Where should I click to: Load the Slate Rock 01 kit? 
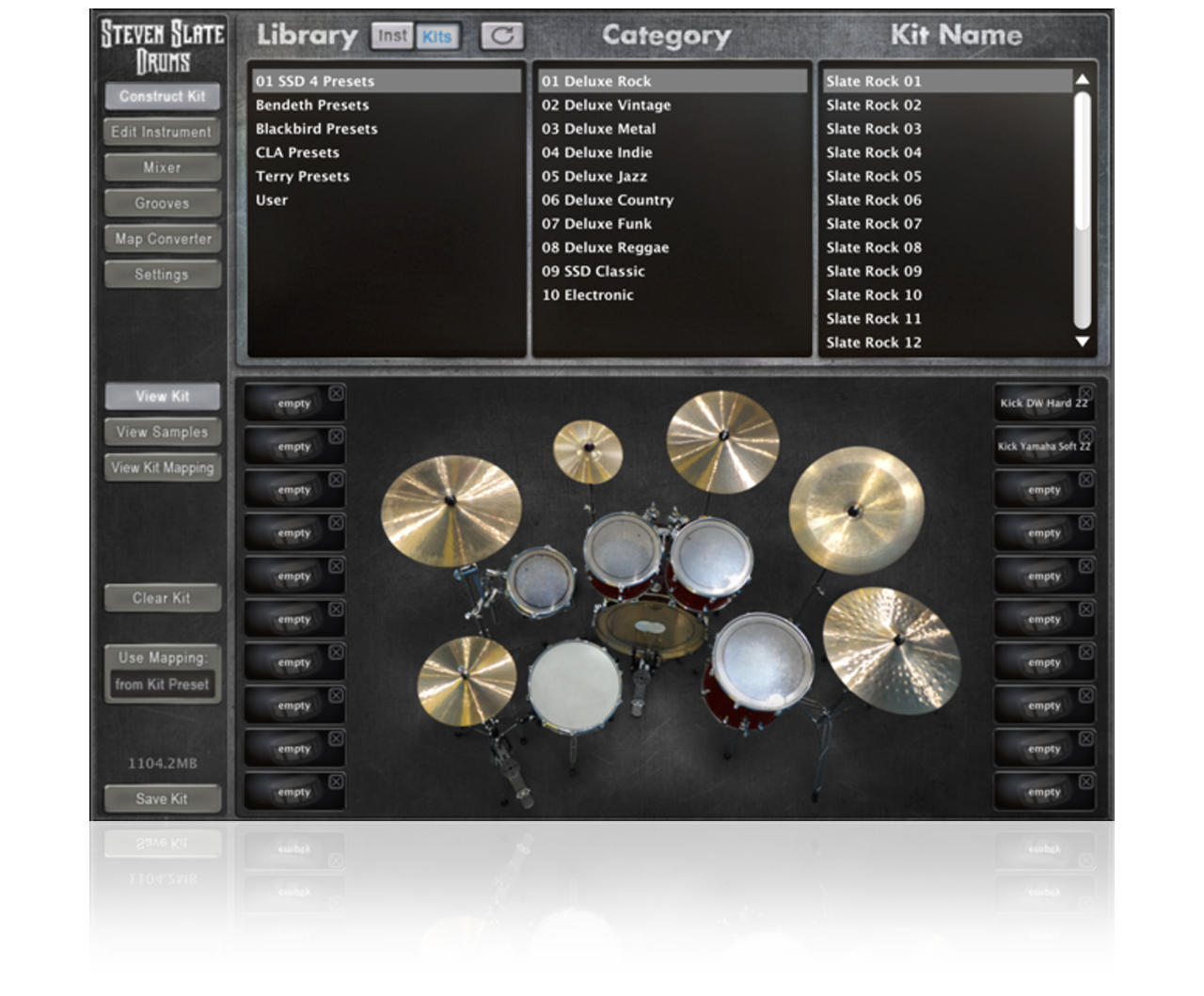coord(946,81)
